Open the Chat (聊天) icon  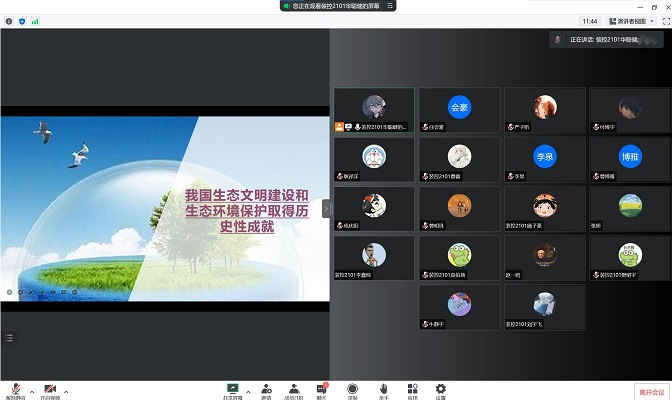[322, 389]
